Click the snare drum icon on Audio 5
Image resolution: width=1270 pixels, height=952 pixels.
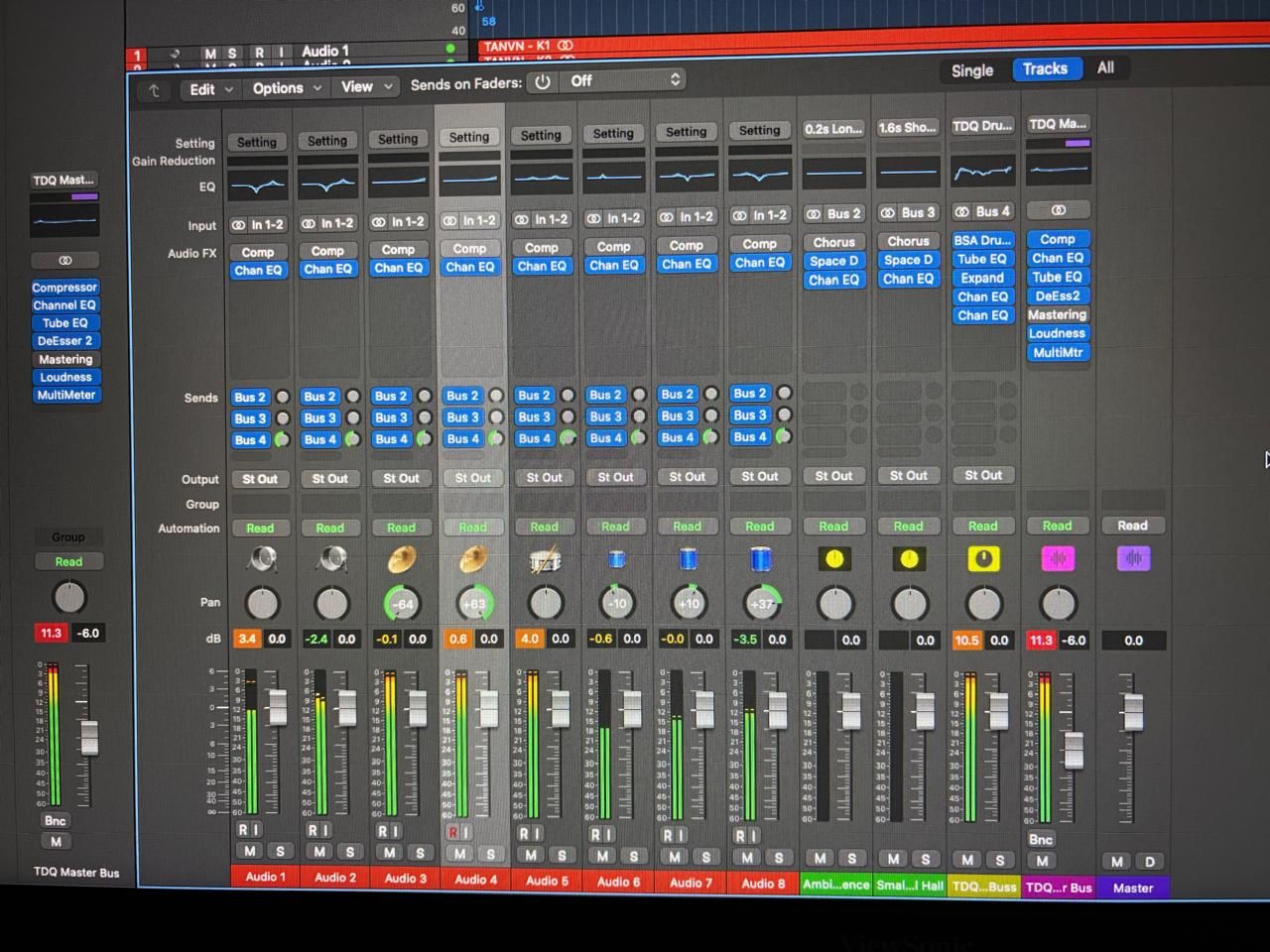(545, 561)
